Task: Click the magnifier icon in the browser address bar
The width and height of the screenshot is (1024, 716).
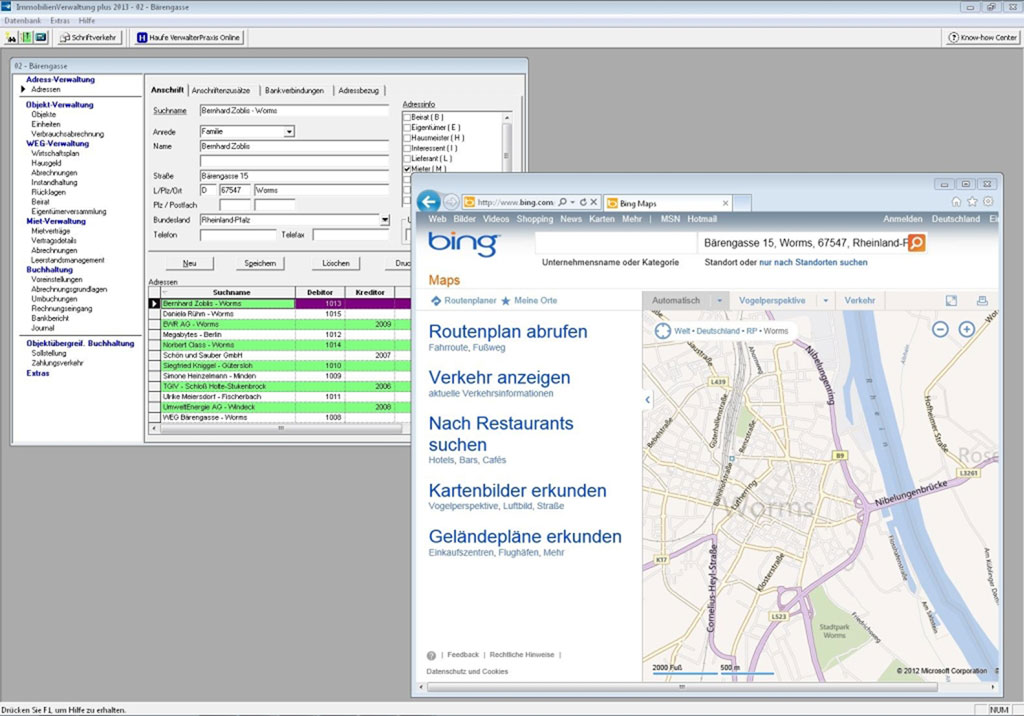Action: click(562, 203)
